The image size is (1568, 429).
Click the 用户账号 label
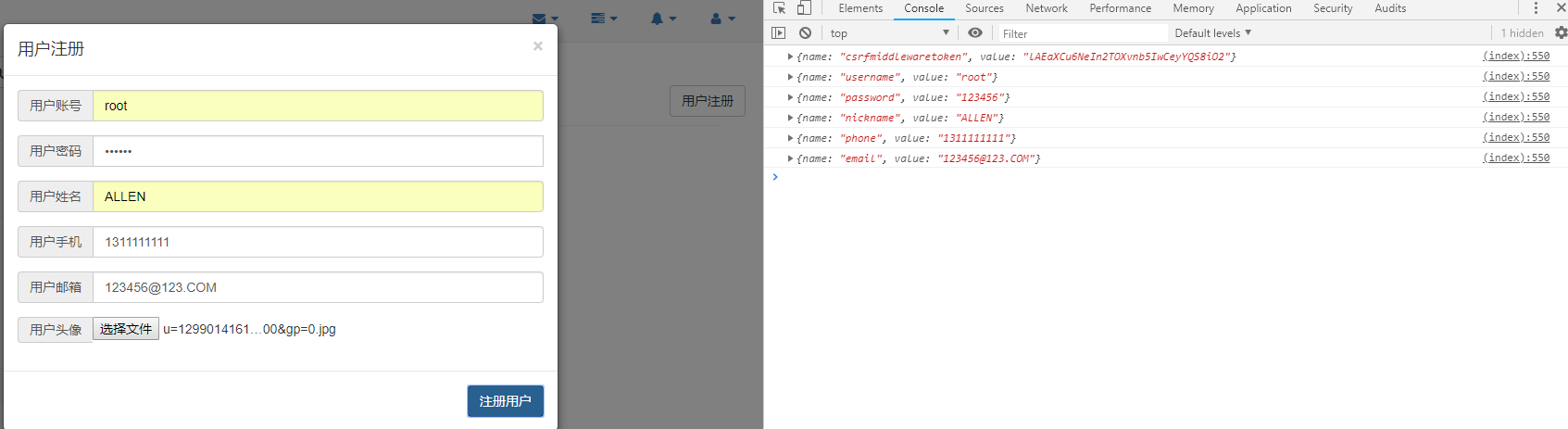click(56, 106)
